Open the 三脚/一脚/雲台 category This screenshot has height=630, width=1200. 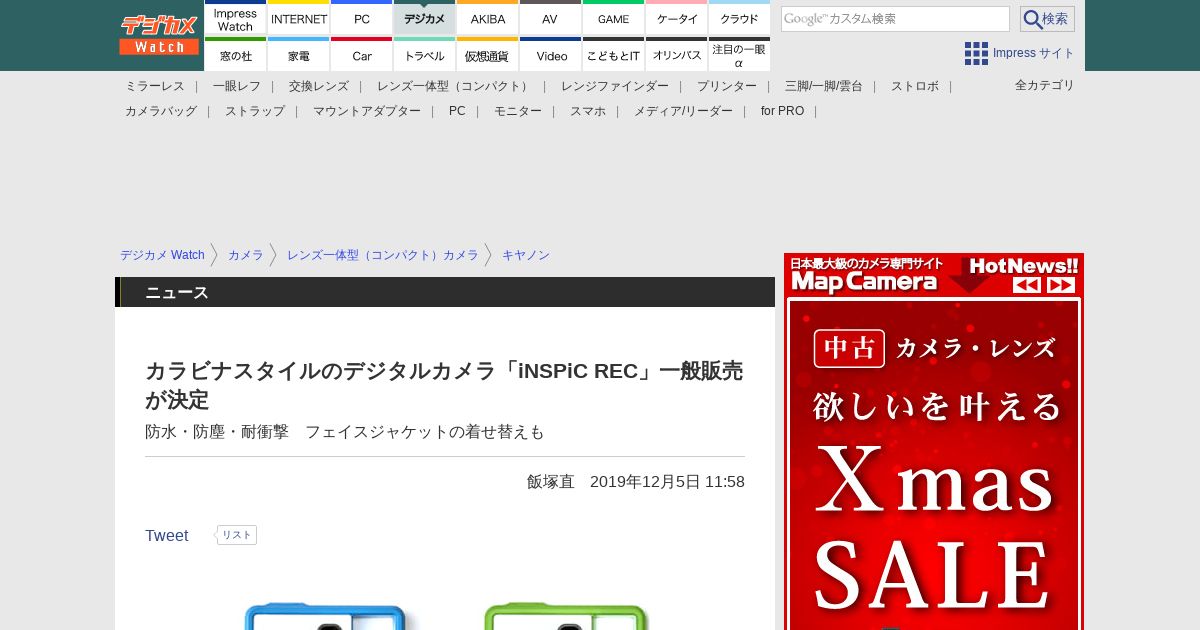[x=824, y=86]
